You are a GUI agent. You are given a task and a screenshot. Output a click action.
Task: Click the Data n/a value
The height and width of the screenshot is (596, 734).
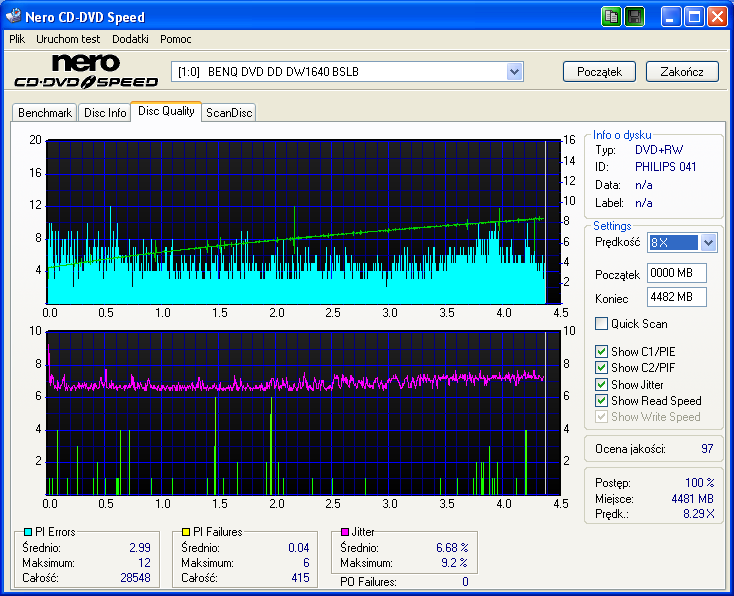pos(644,185)
